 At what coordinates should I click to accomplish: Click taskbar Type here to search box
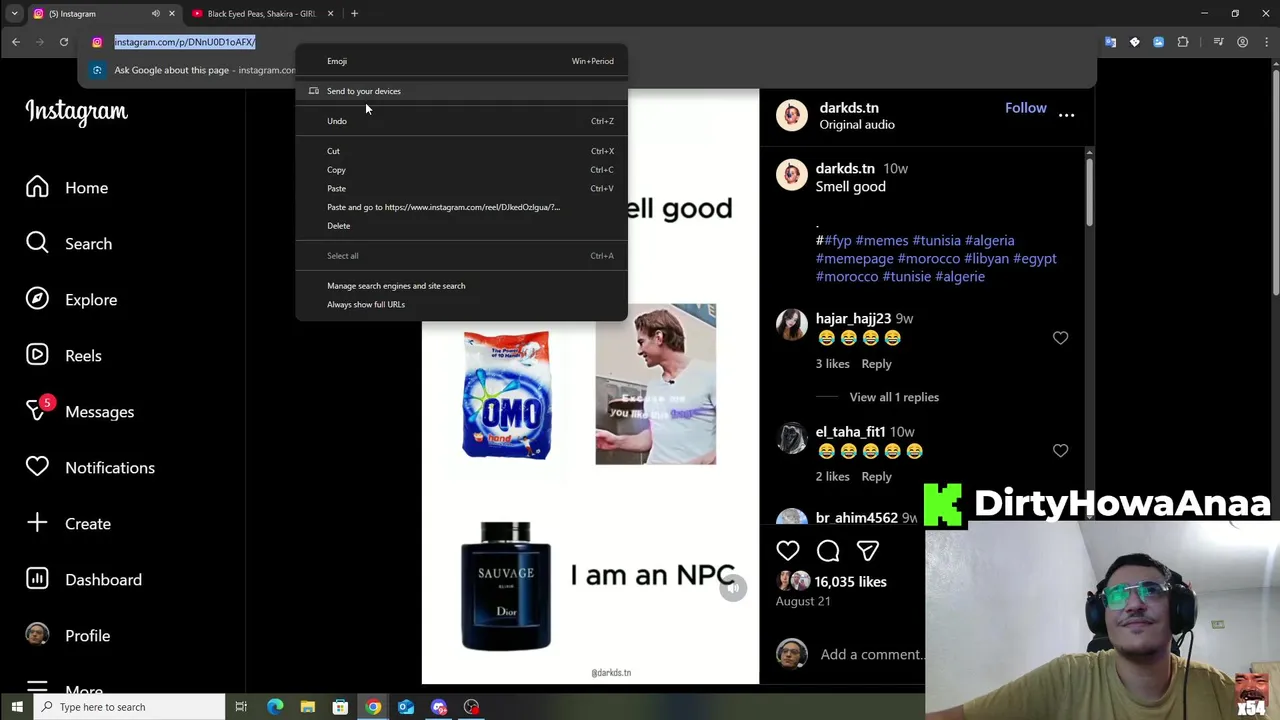click(x=130, y=707)
